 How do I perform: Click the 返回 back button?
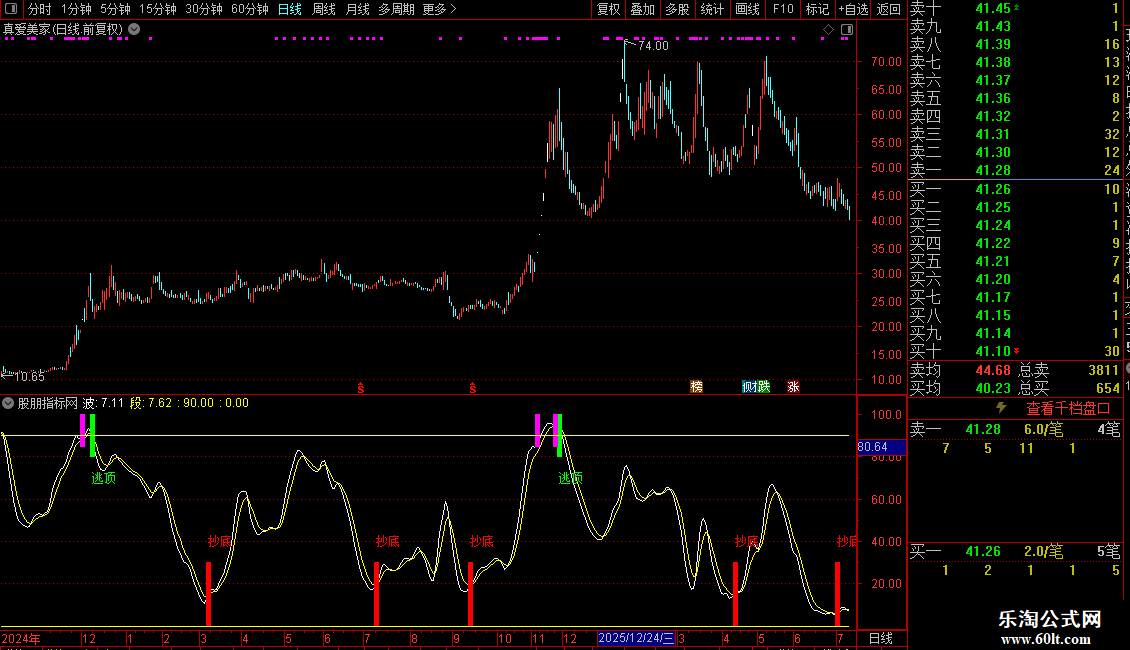(x=889, y=9)
